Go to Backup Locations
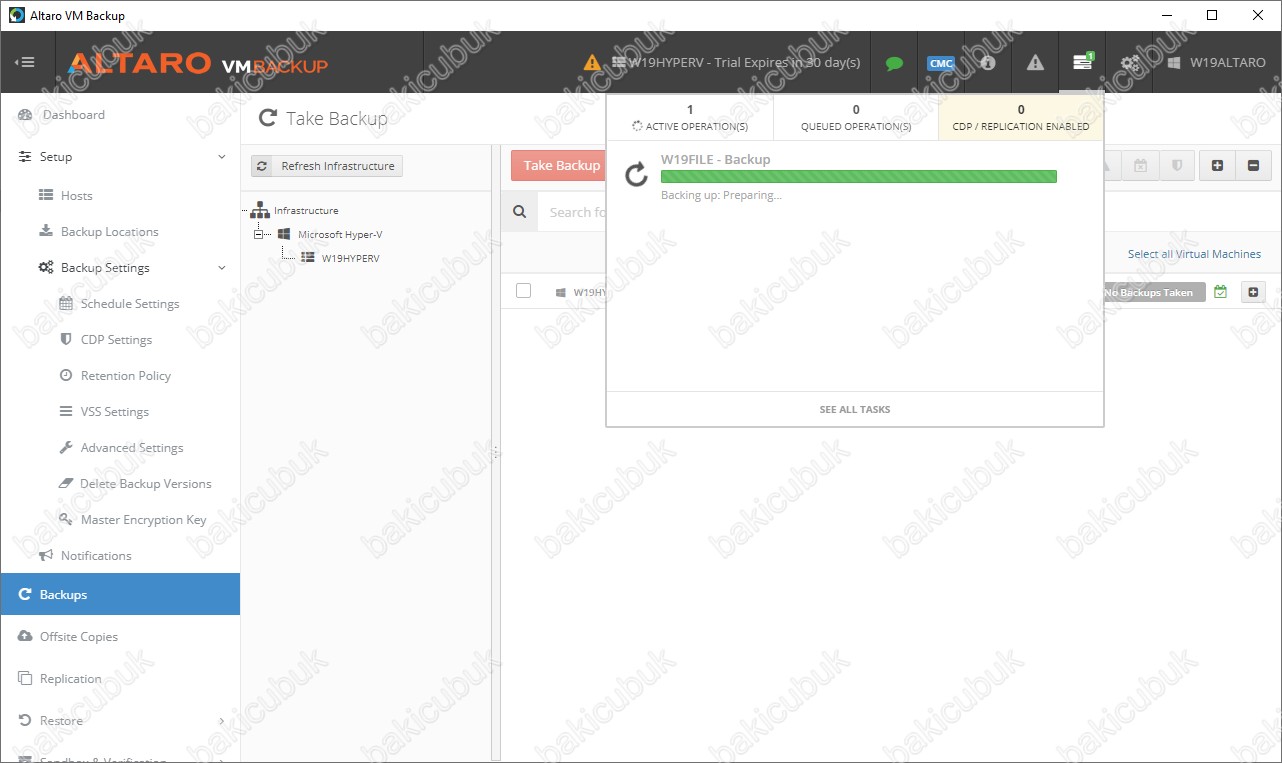The height and width of the screenshot is (763, 1282). click(x=109, y=232)
